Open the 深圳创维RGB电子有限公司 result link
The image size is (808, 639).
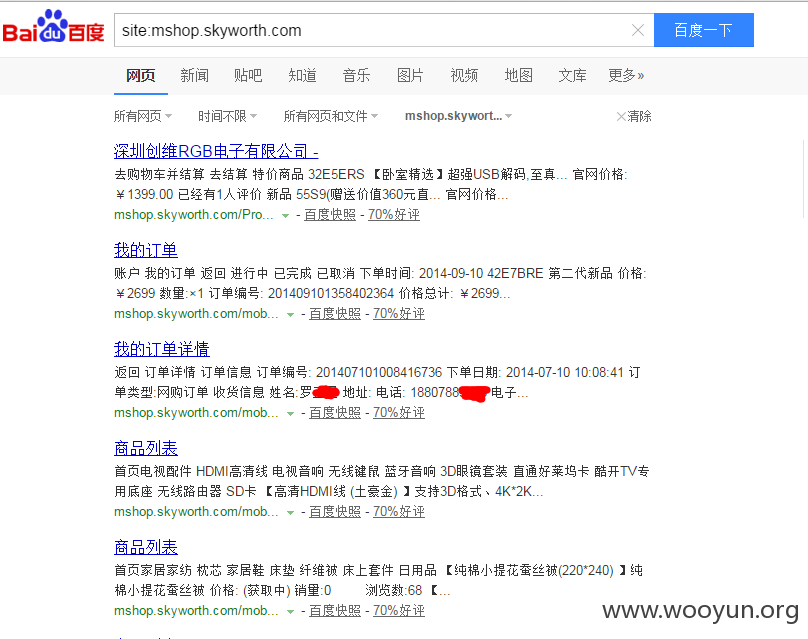coord(216,152)
